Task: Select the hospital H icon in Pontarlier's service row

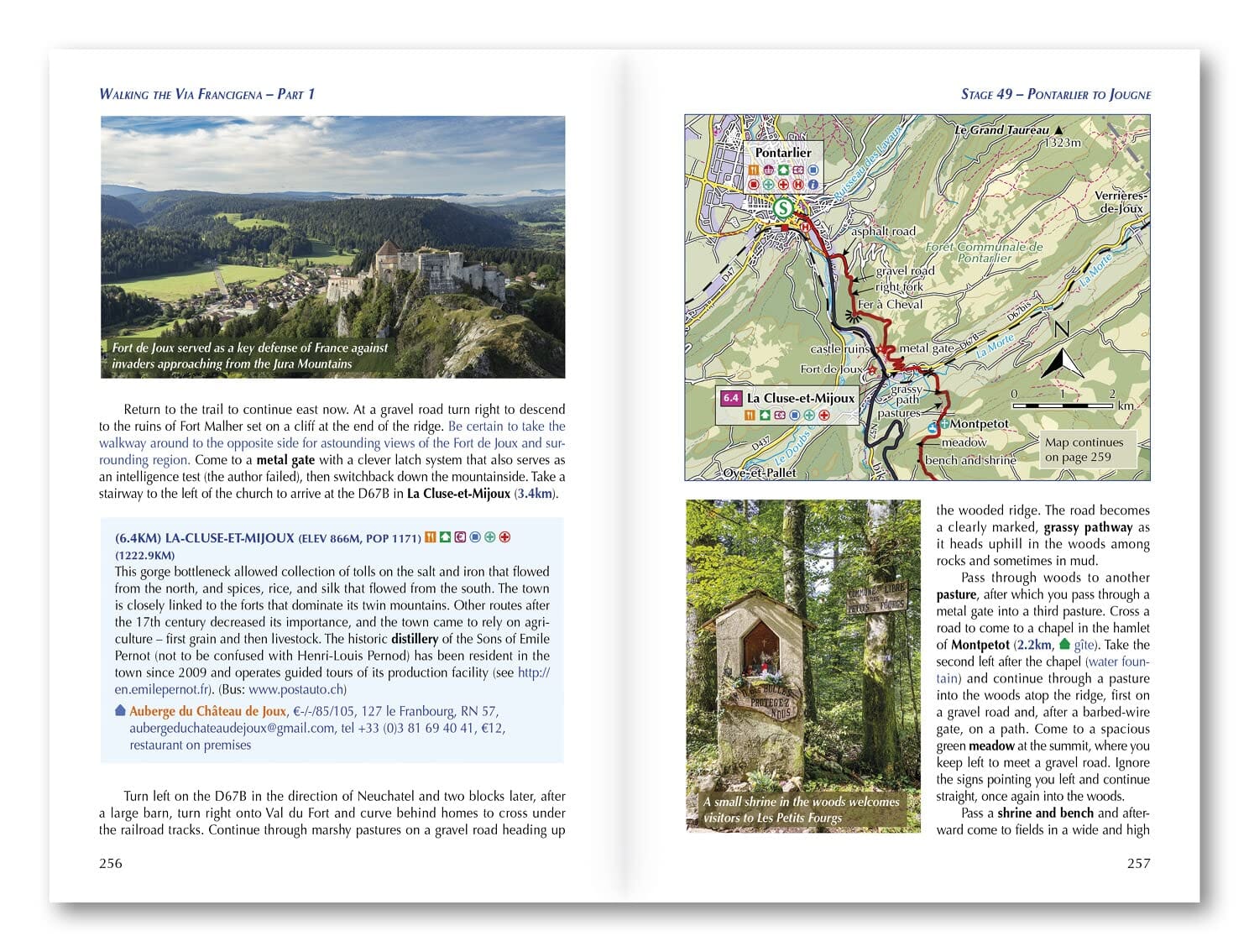Action: click(797, 185)
